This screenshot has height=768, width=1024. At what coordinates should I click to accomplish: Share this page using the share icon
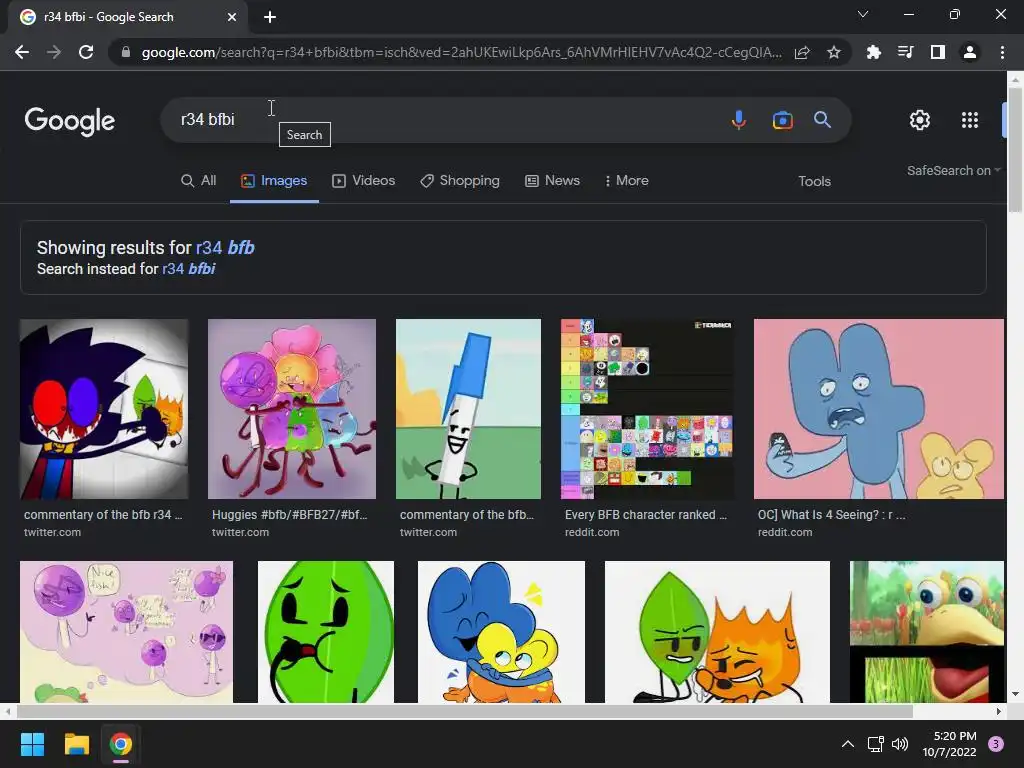pyautogui.click(x=802, y=52)
